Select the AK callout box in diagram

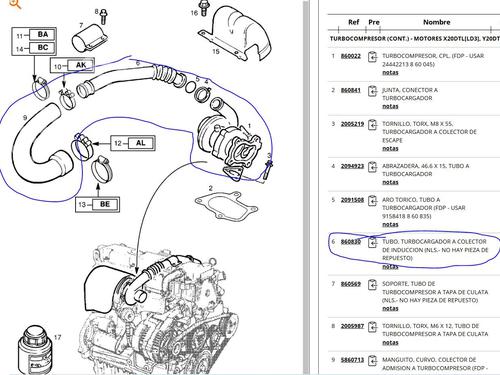80,65
